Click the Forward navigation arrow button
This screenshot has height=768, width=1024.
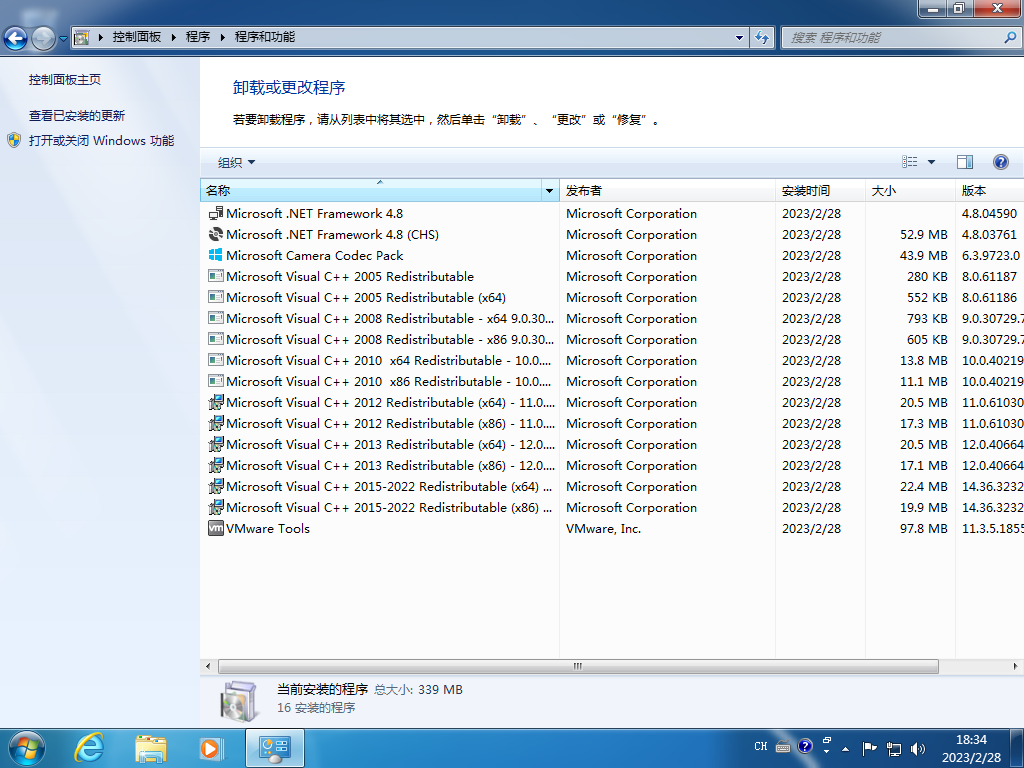(43, 38)
